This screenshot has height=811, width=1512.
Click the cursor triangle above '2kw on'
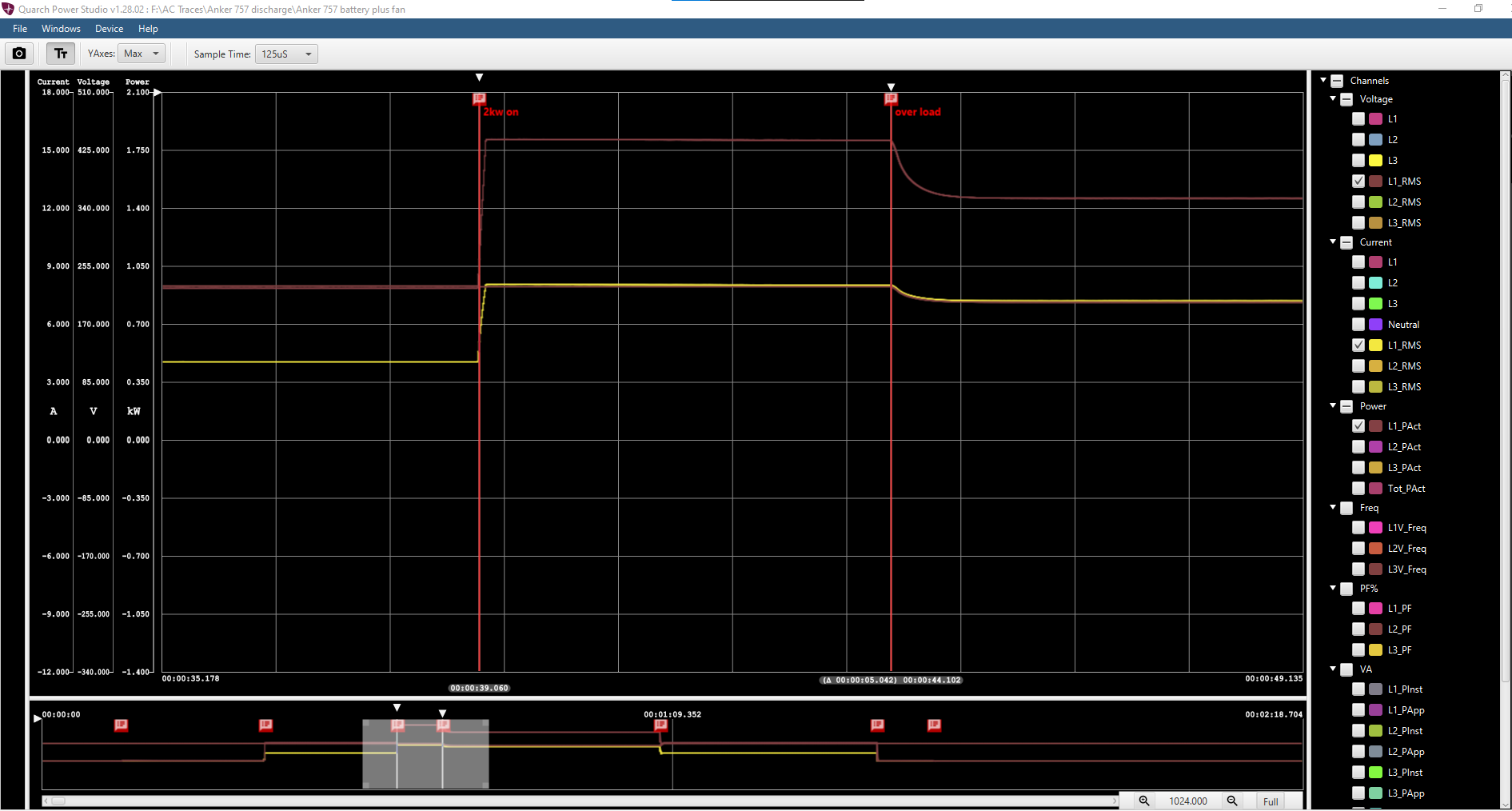(479, 78)
